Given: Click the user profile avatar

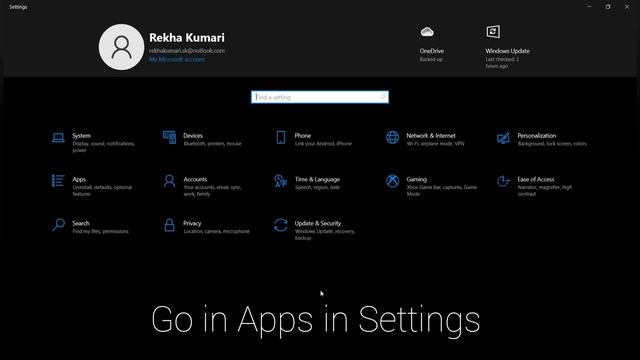Looking at the screenshot, I should [x=121, y=47].
